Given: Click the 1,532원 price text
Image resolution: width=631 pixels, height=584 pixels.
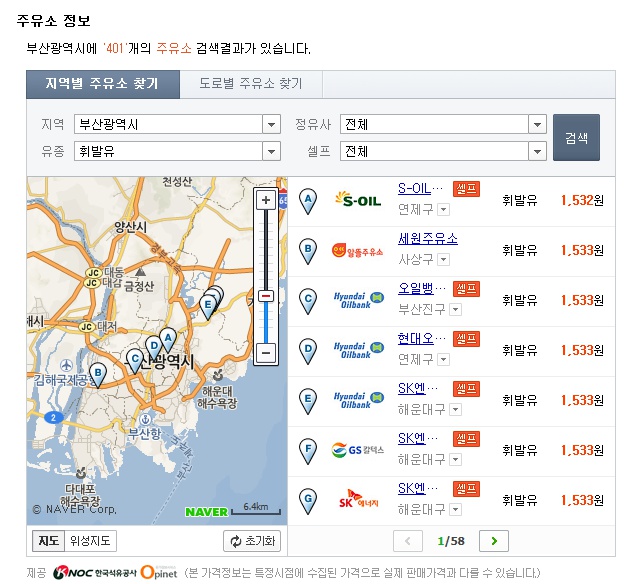Looking at the screenshot, I should (x=582, y=200).
